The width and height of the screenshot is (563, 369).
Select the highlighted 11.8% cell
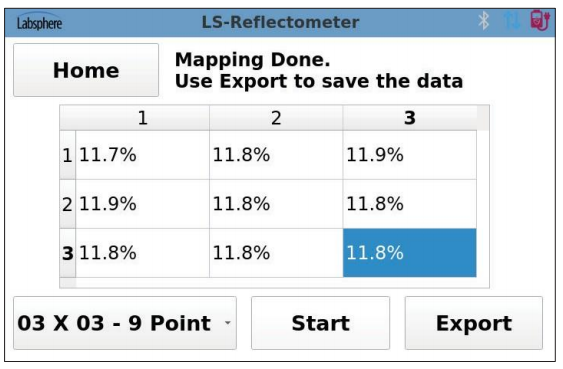click(410, 253)
